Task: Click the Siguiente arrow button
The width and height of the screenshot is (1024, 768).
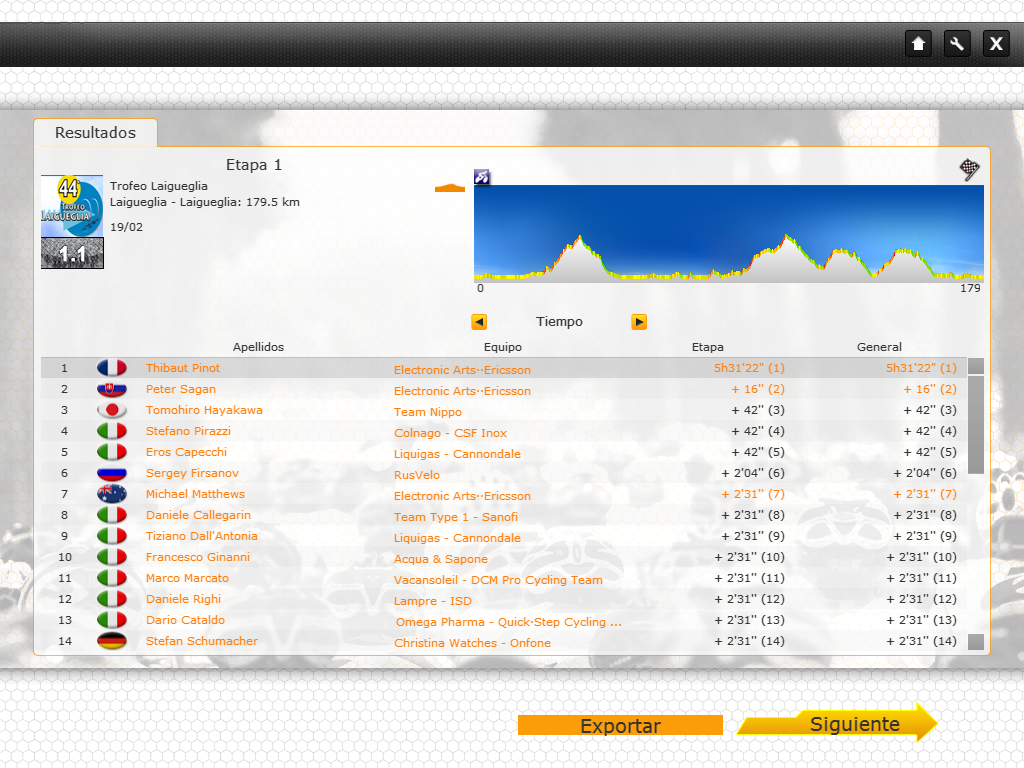Action: click(839, 723)
